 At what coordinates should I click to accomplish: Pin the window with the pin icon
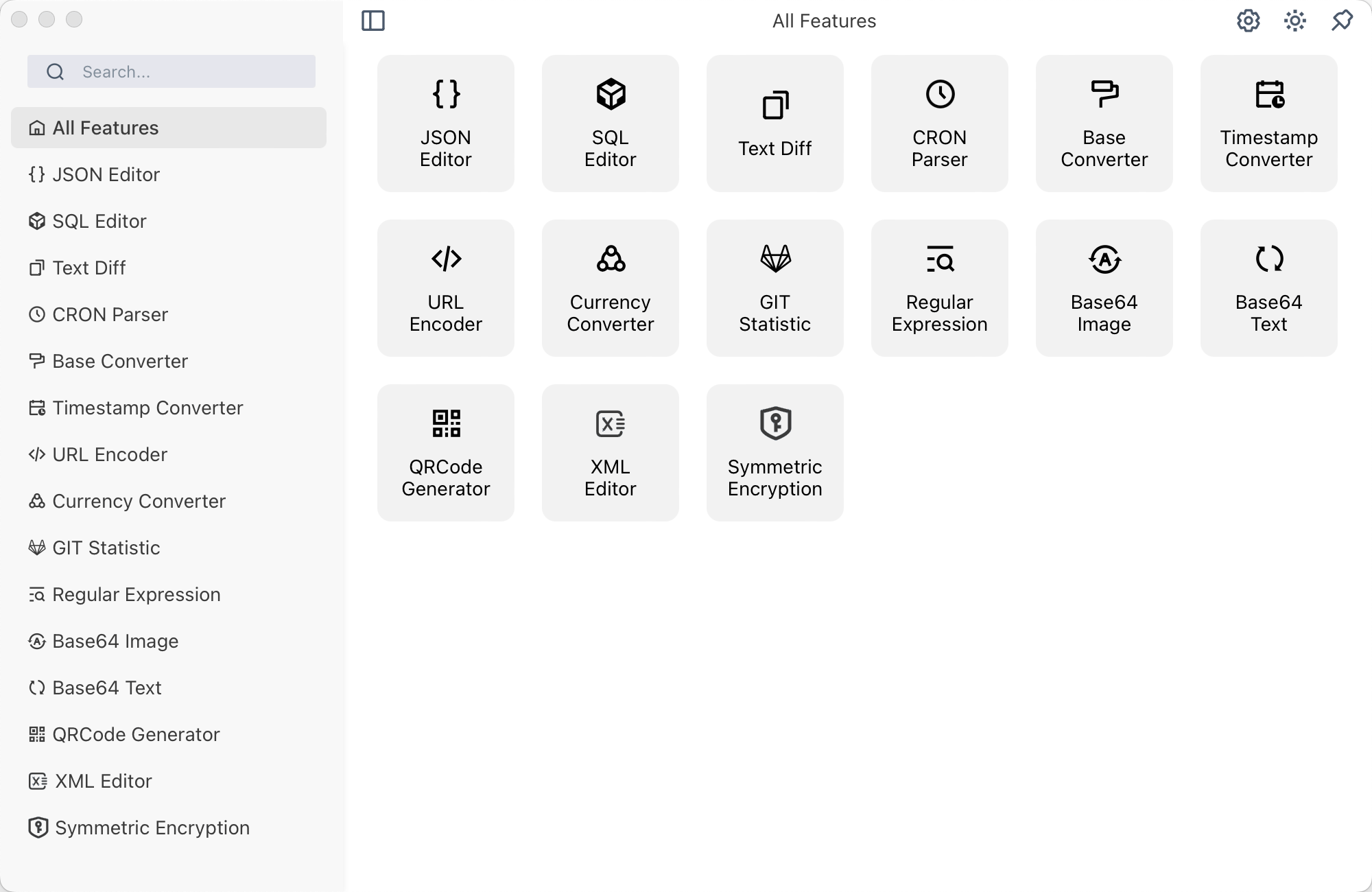[x=1342, y=21]
